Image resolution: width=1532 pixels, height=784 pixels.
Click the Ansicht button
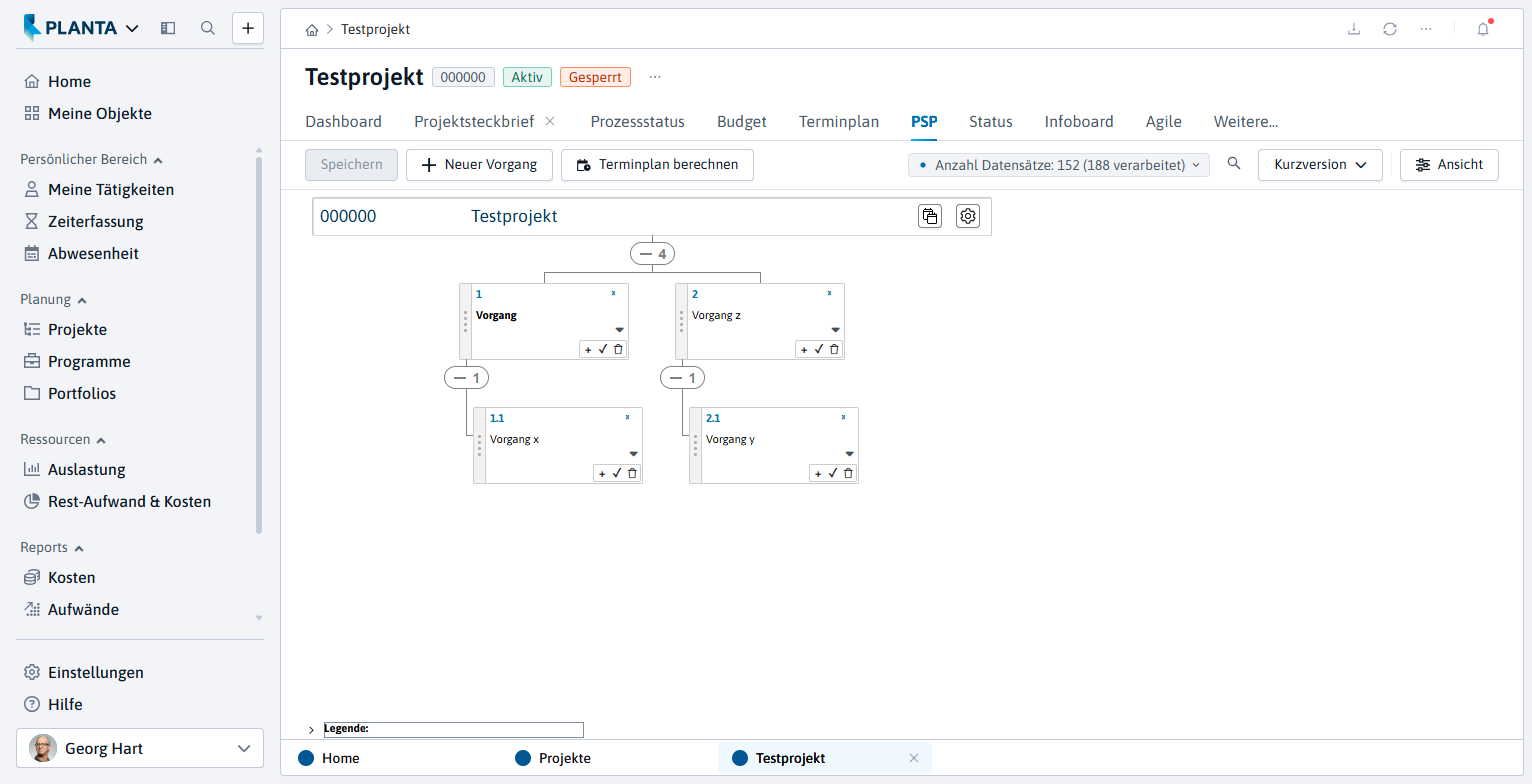[x=1449, y=165]
